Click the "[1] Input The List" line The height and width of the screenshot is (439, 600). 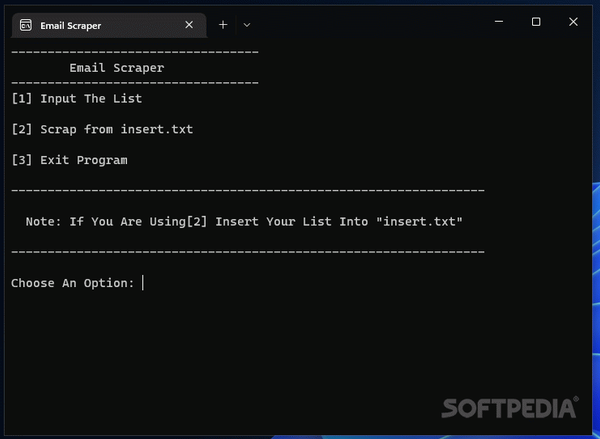77,99
